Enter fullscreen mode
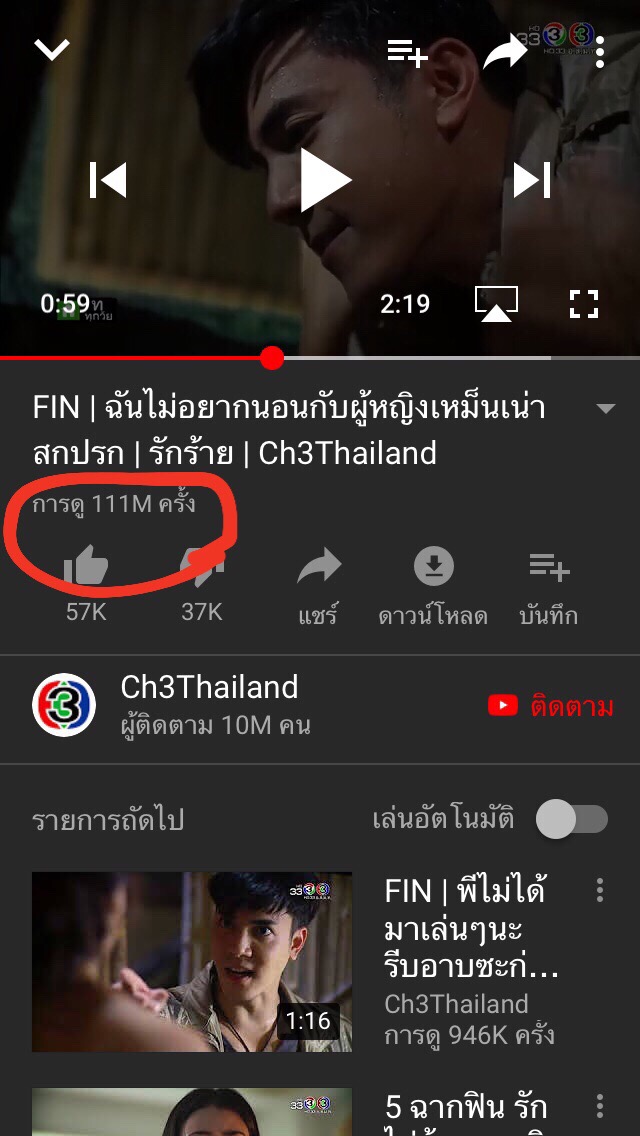The image size is (640, 1136). tap(583, 304)
